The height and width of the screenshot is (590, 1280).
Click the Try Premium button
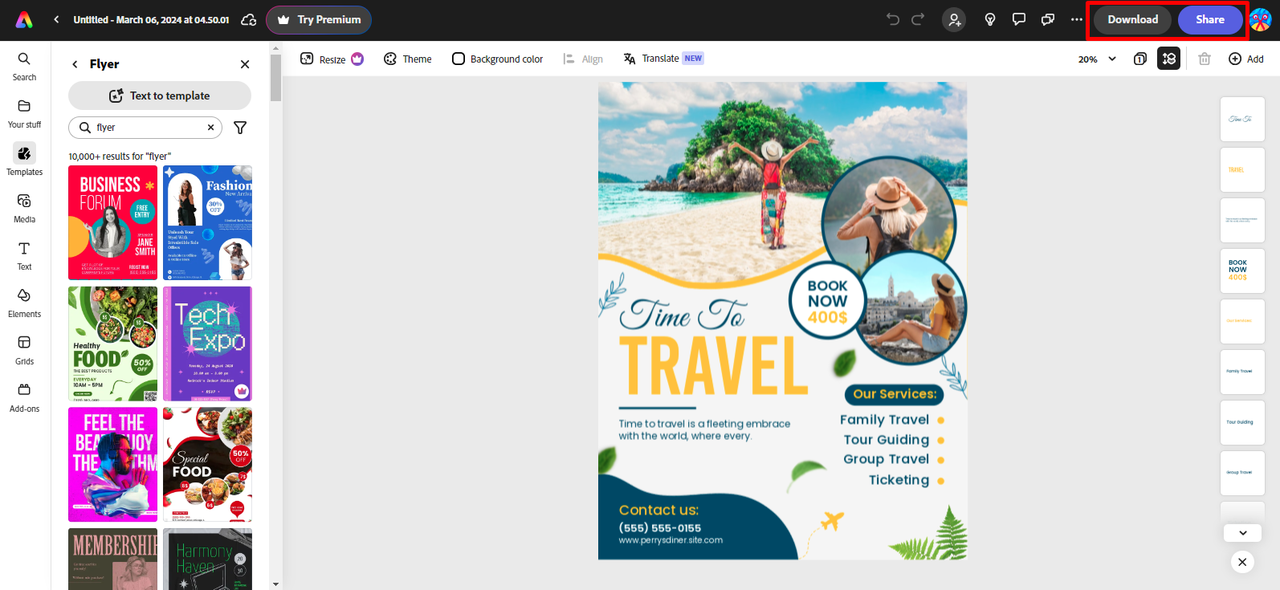pyautogui.click(x=319, y=20)
